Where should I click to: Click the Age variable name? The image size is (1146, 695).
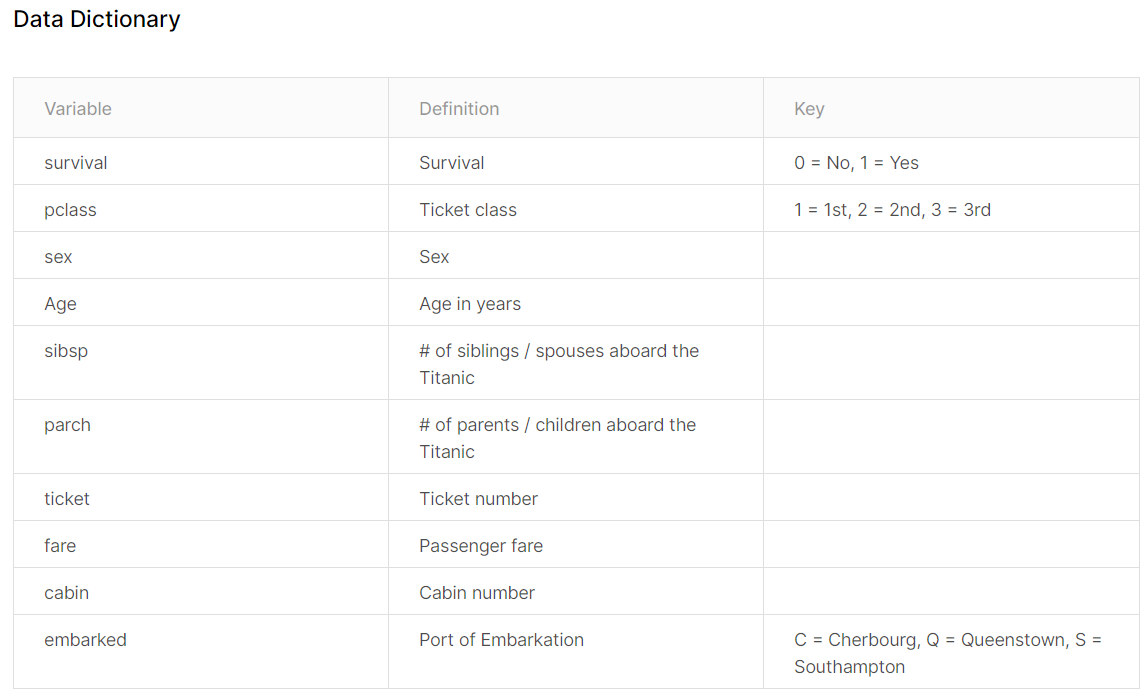pyautogui.click(x=60, y=304)
